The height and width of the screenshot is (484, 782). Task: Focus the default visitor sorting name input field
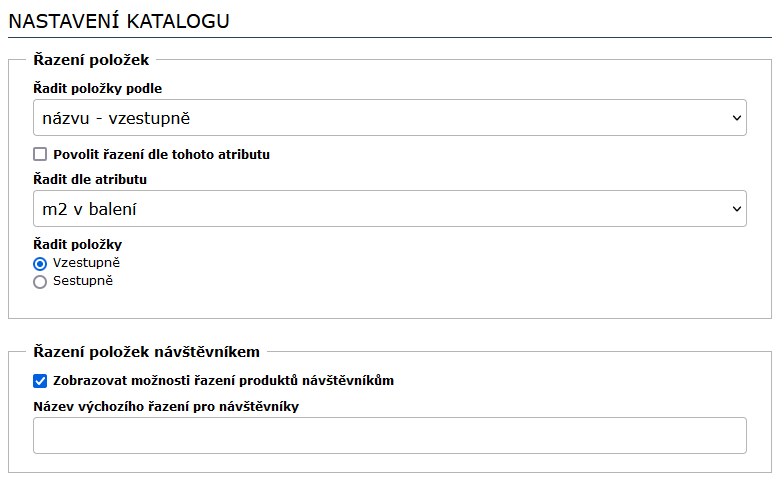click(389, 436)
